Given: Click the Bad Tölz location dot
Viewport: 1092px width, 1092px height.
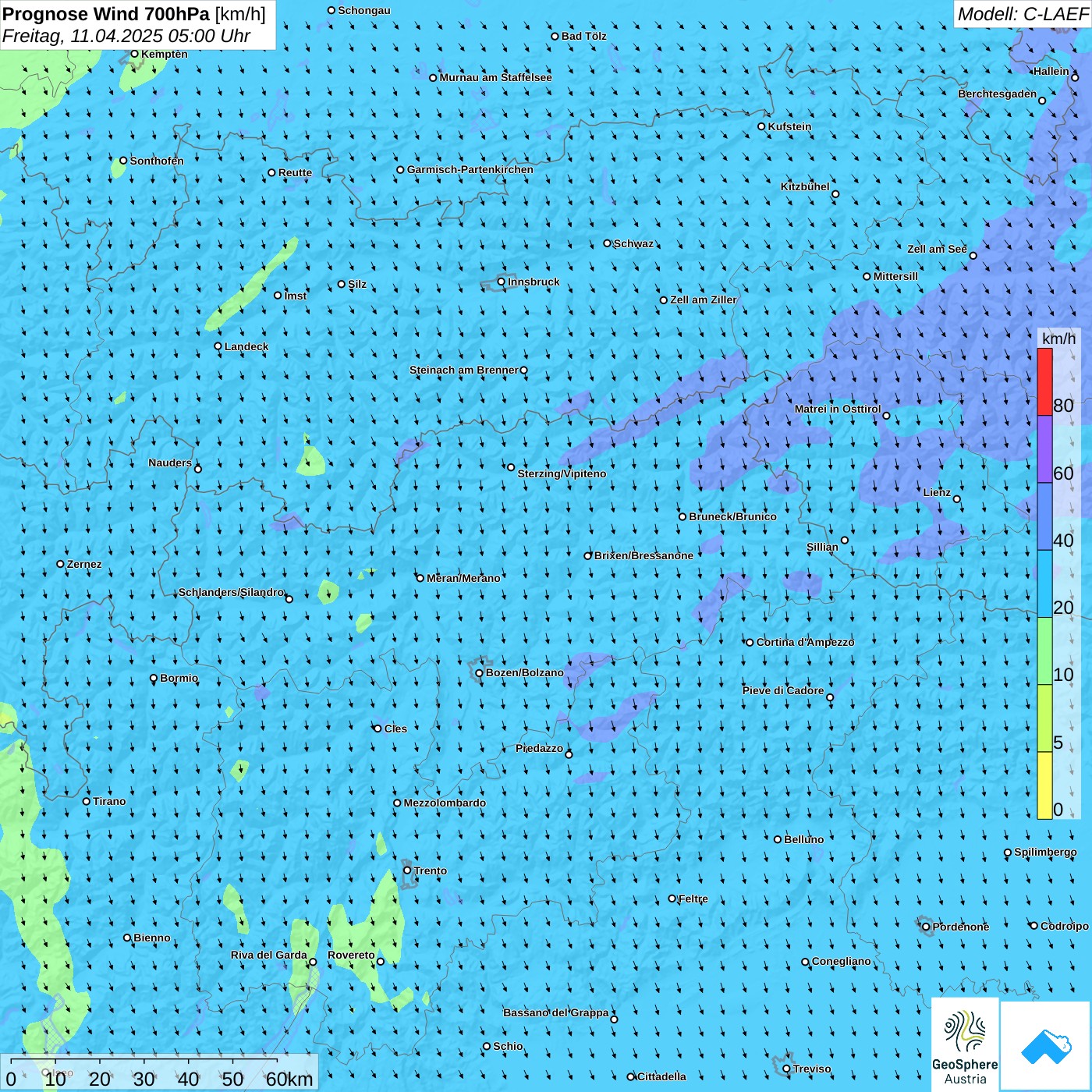Looking at the screenshot, I should pos(555,36).
